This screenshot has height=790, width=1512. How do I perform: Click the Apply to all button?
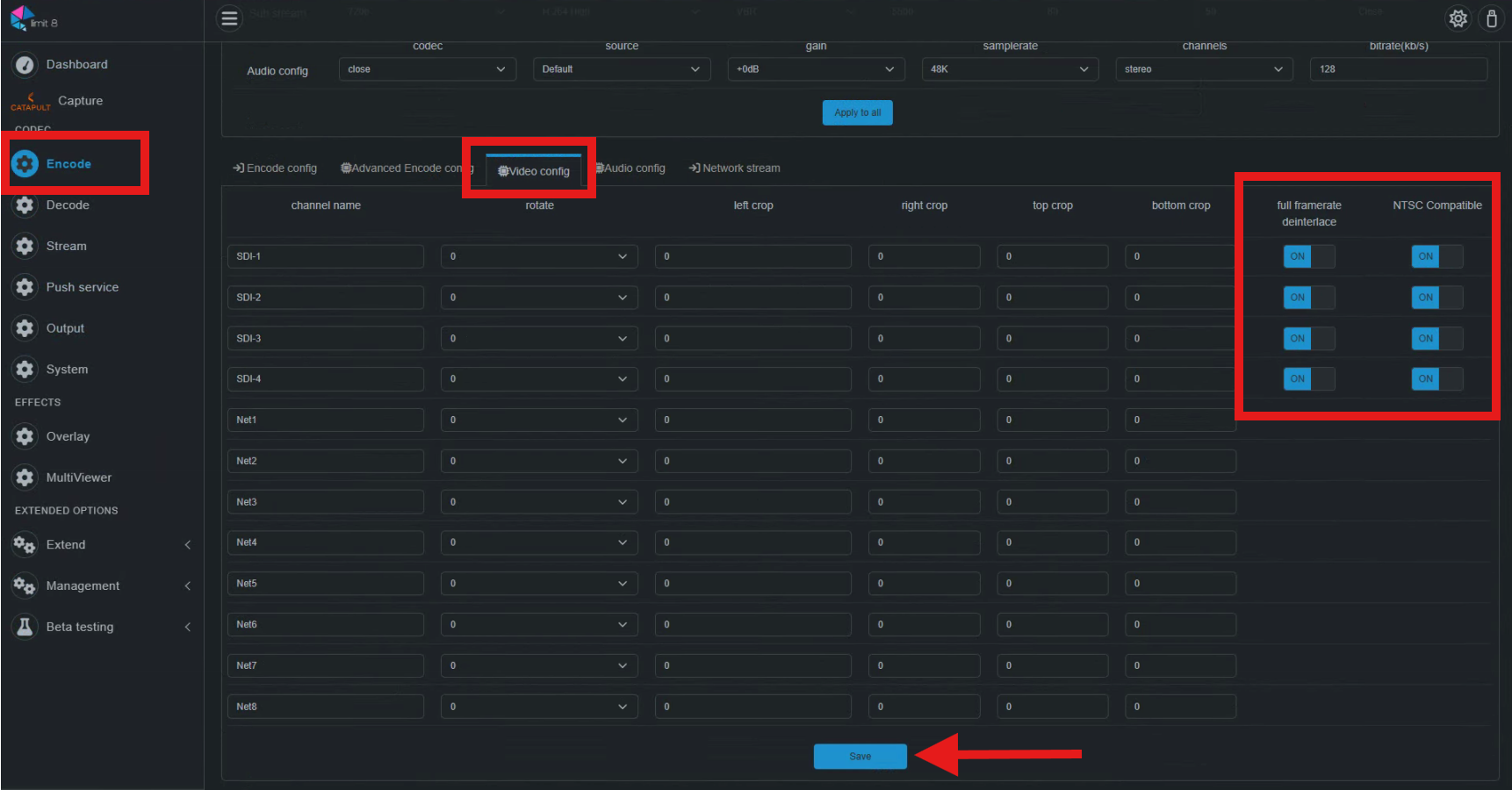pos(857,112)
